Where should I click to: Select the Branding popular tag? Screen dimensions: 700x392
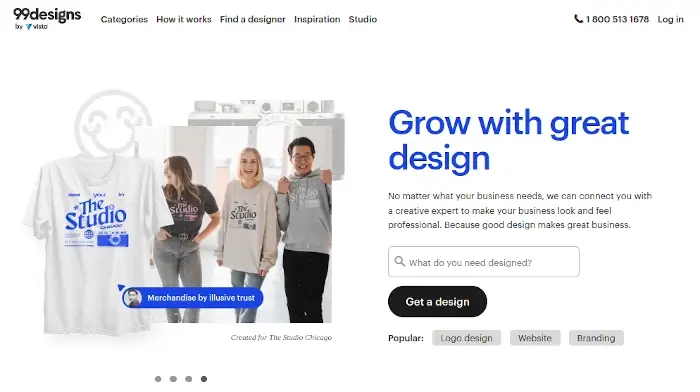point(596,338)
